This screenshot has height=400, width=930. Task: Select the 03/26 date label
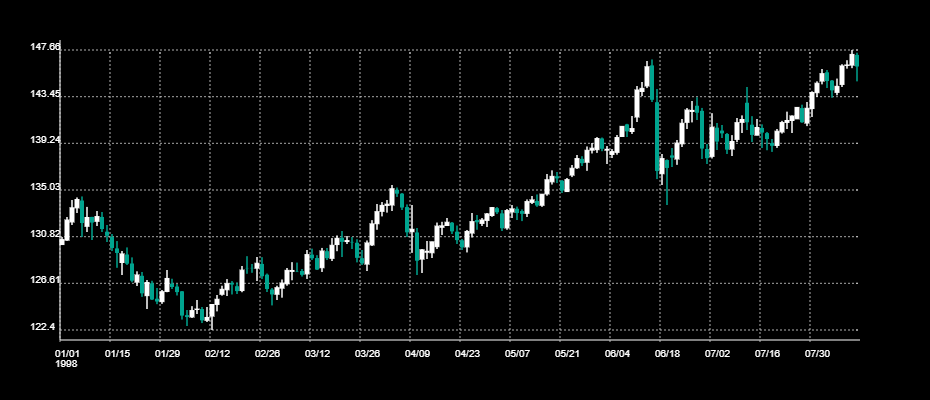[367, 354]
